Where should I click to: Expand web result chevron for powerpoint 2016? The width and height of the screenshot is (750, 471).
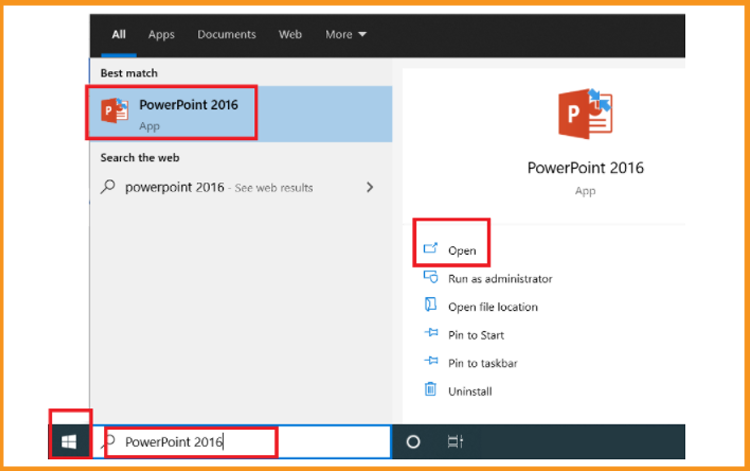tap(370, 187)
